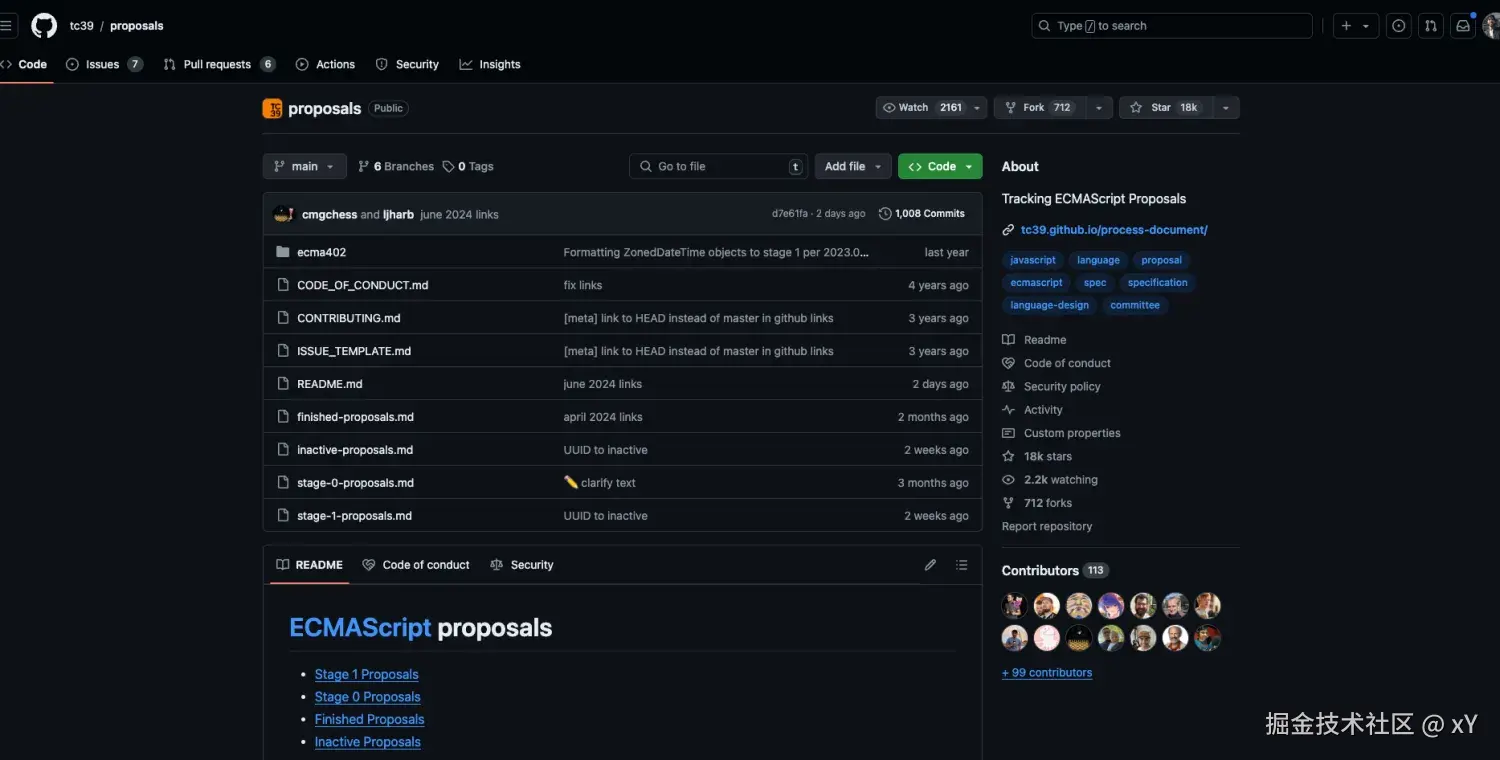
Task: Expand the Fork options arrow
Action: 1099,108
